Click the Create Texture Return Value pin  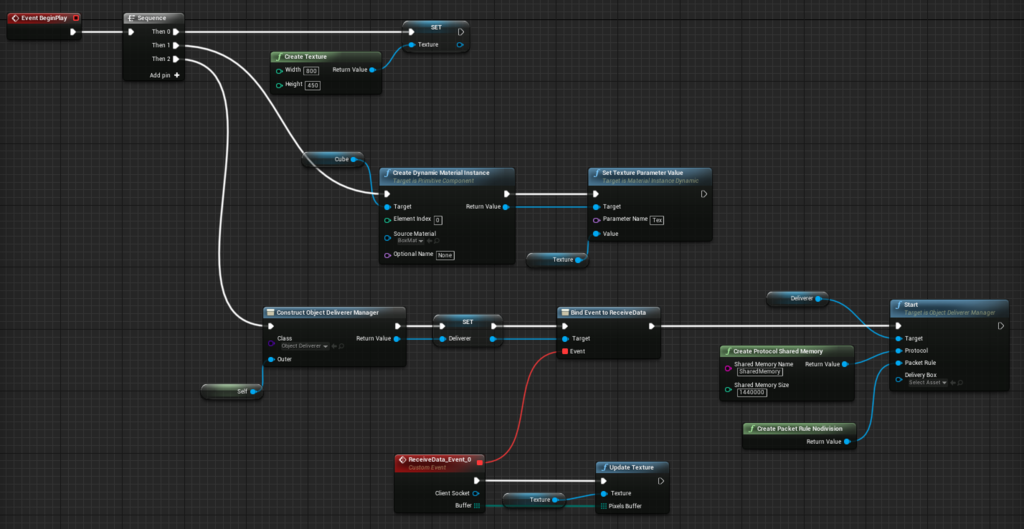tap(372, 70)
